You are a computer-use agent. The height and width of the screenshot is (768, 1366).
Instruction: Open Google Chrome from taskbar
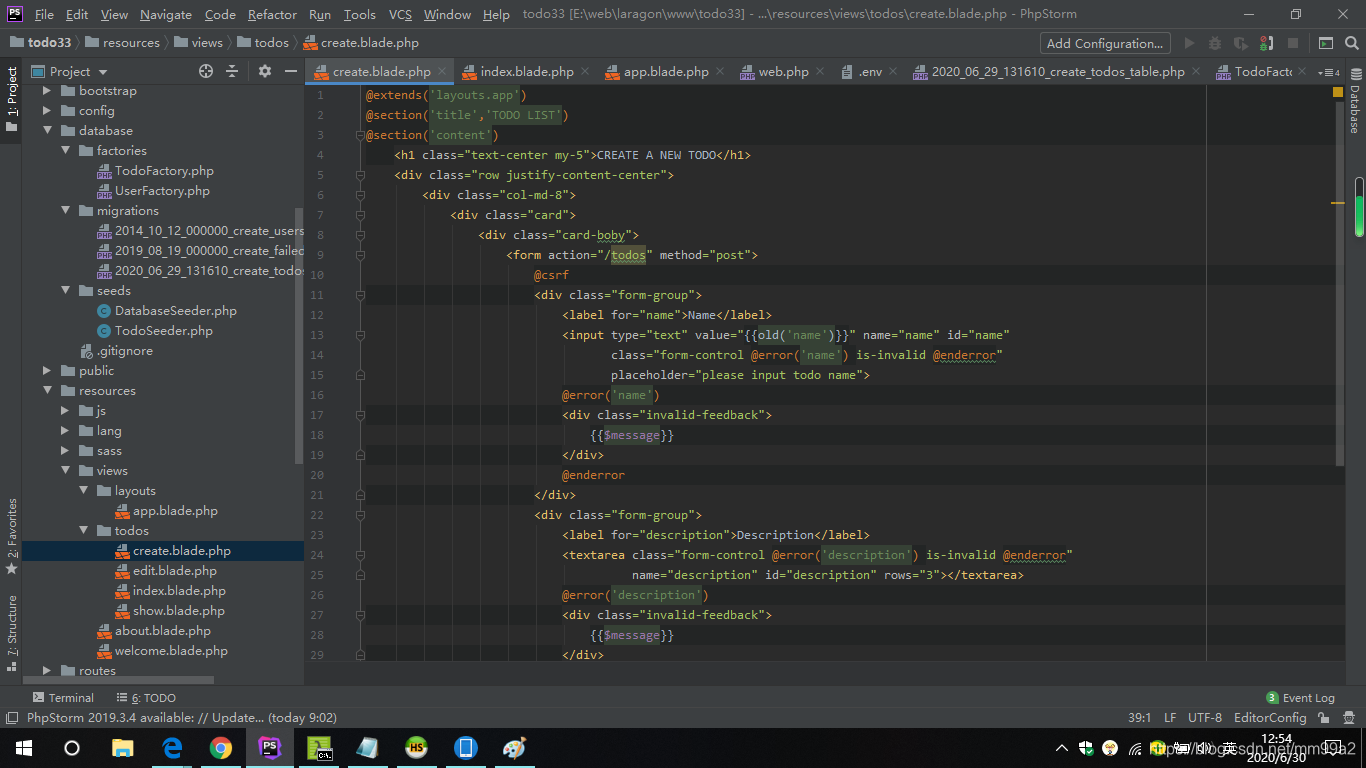(221, 747)
